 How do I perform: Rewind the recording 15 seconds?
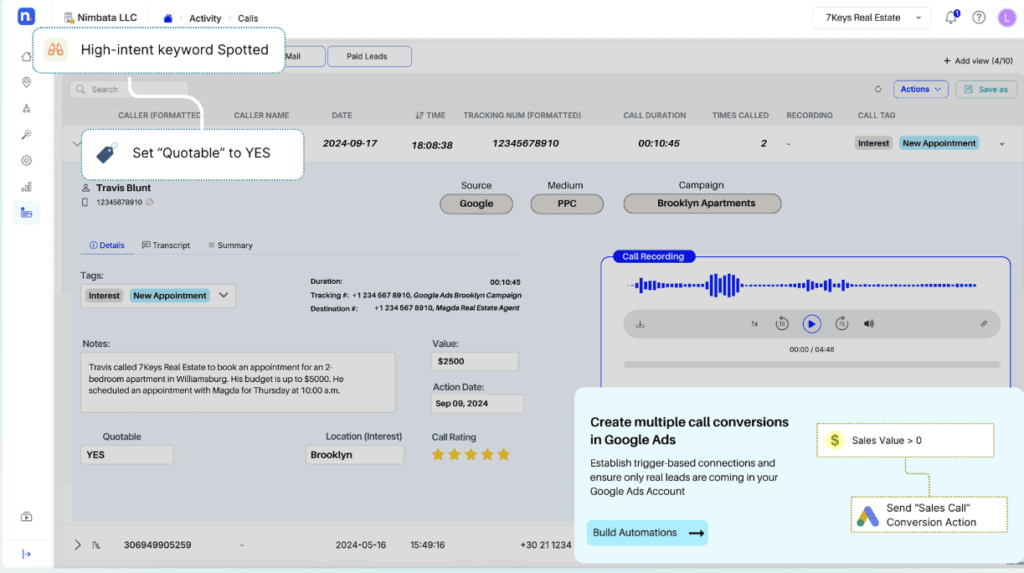tap(782, 324)
